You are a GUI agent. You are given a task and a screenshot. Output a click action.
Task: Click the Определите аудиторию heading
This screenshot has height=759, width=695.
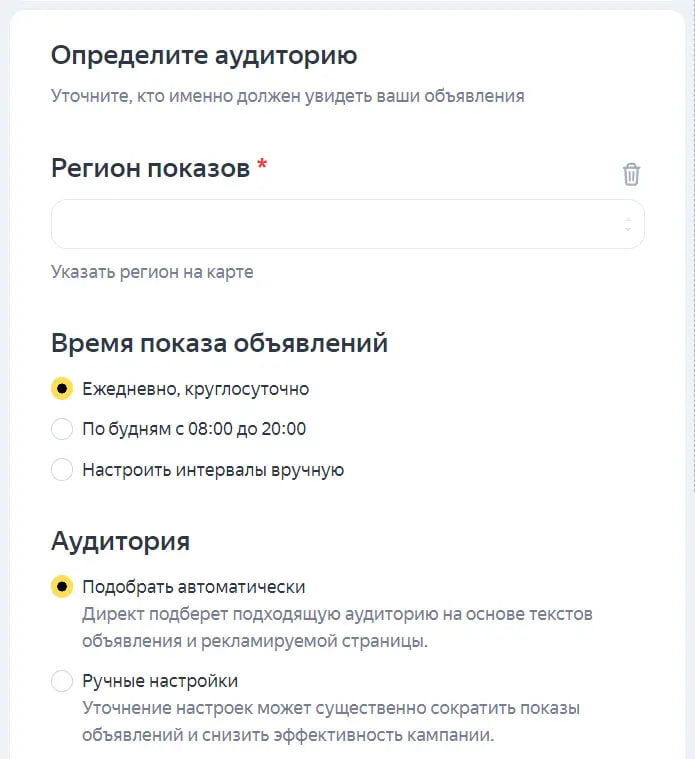pos(204,56)
